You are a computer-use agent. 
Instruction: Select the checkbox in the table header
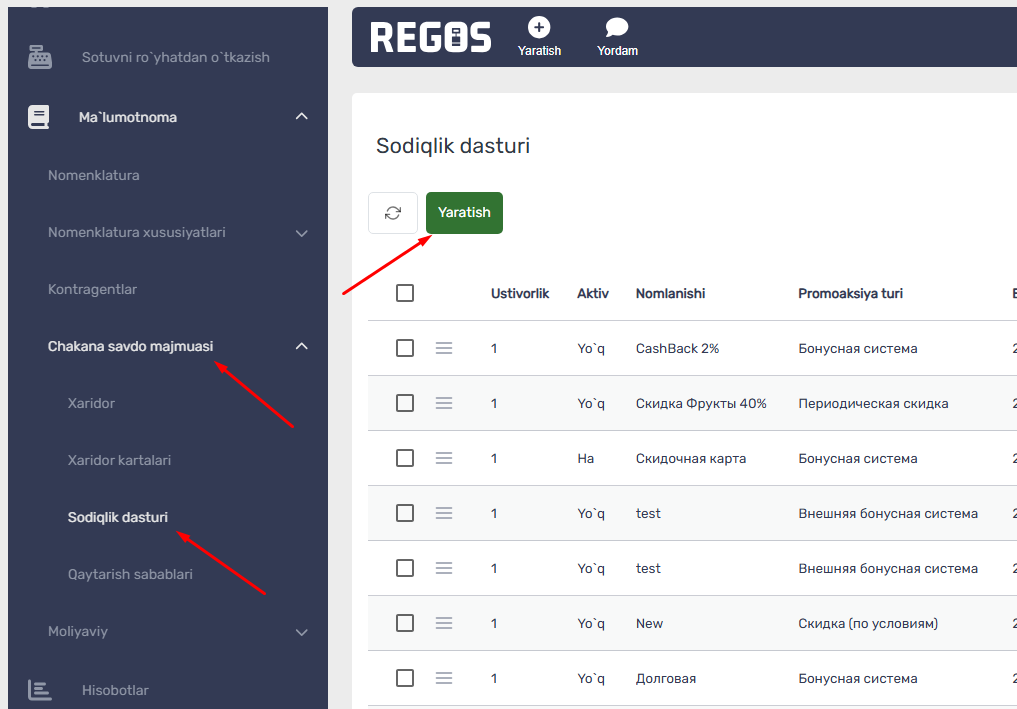click(405, 293)
